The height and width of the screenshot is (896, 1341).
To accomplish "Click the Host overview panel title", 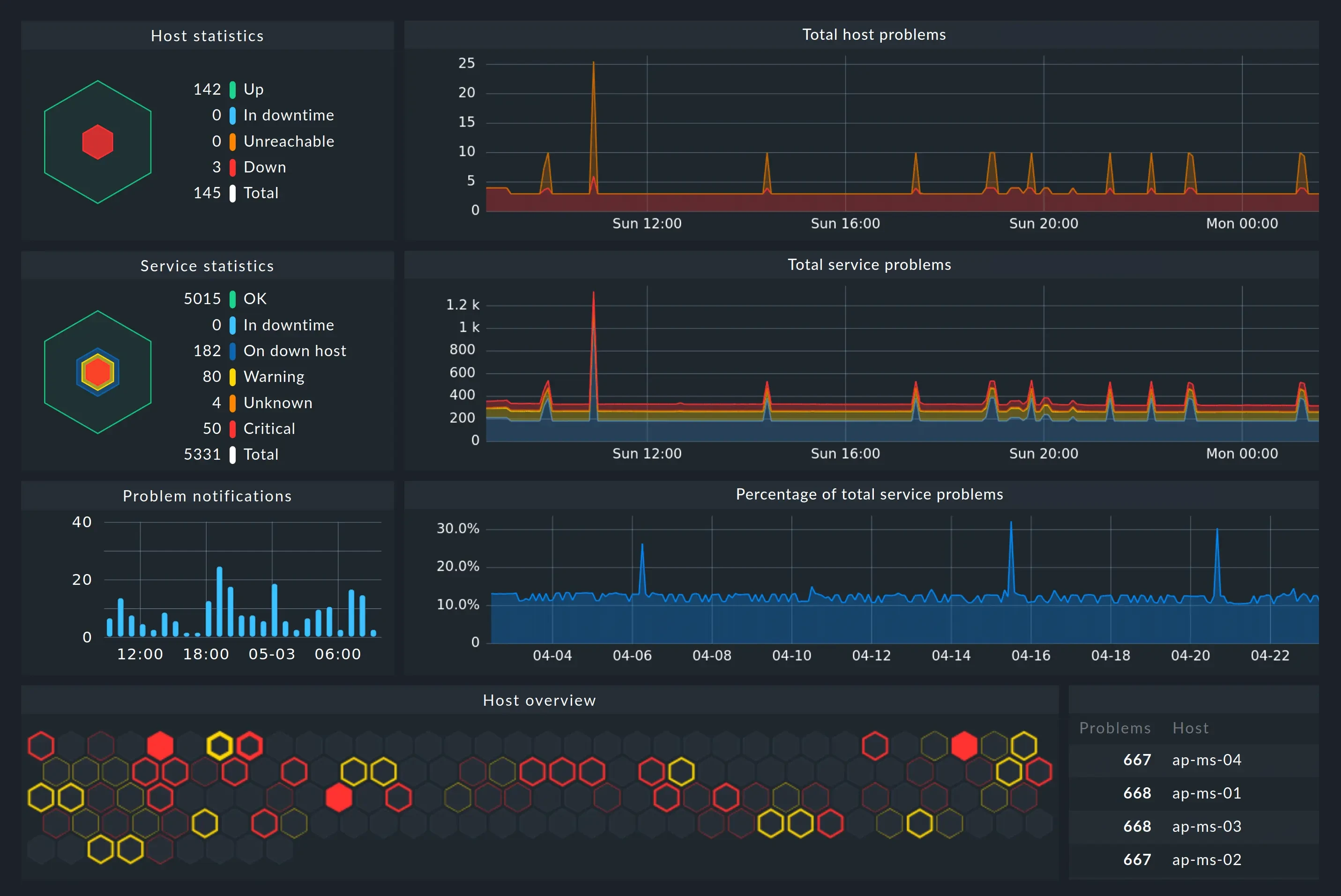I will tap(539, 701).
